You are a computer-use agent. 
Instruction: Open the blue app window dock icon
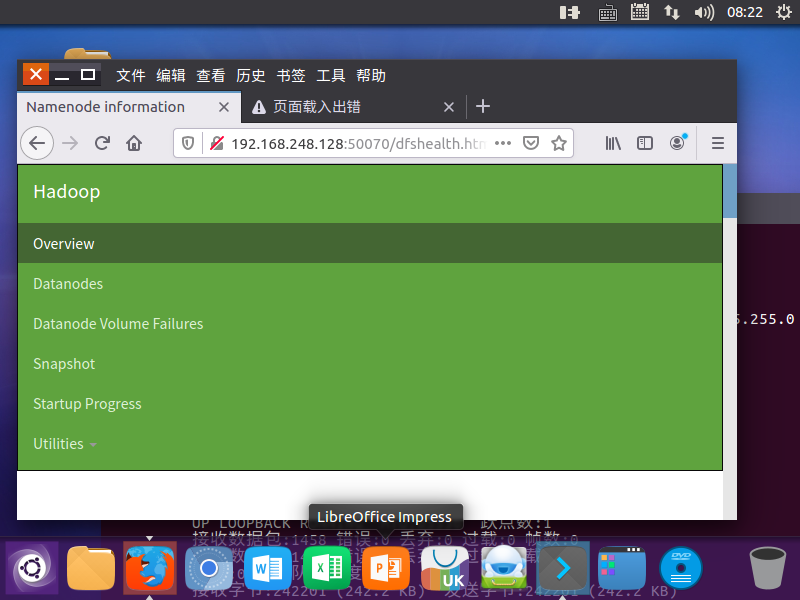pyautogui.click(x=622, y=568)
